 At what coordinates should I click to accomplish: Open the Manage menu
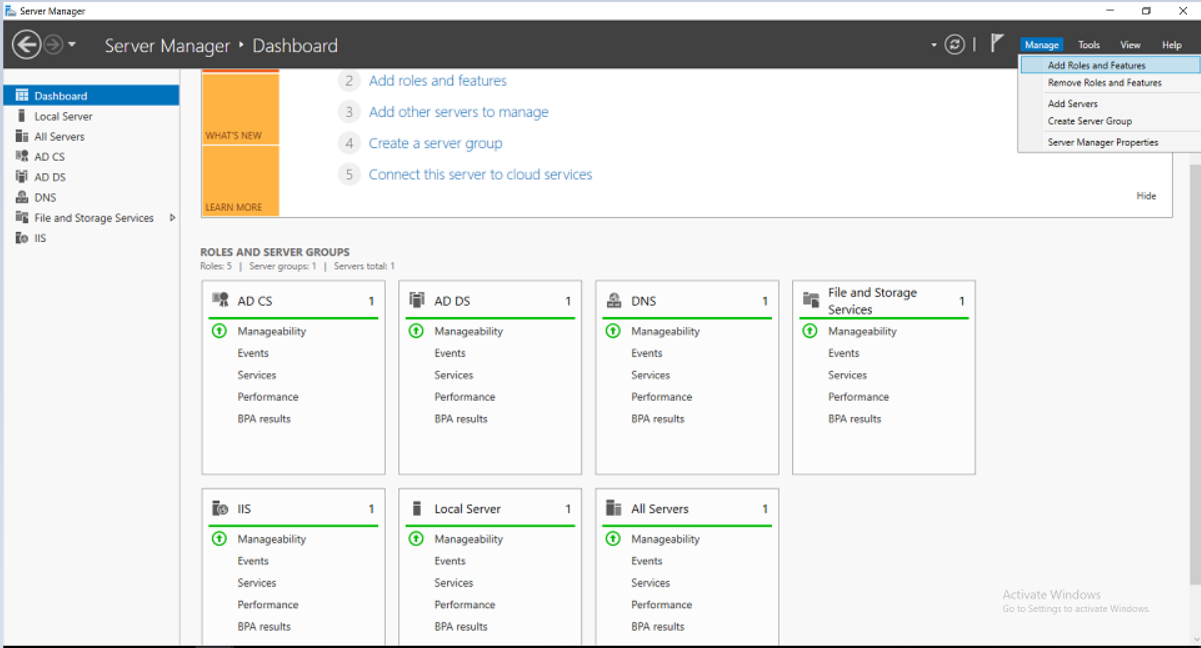pyautogui.click(x=1041, y=45)
